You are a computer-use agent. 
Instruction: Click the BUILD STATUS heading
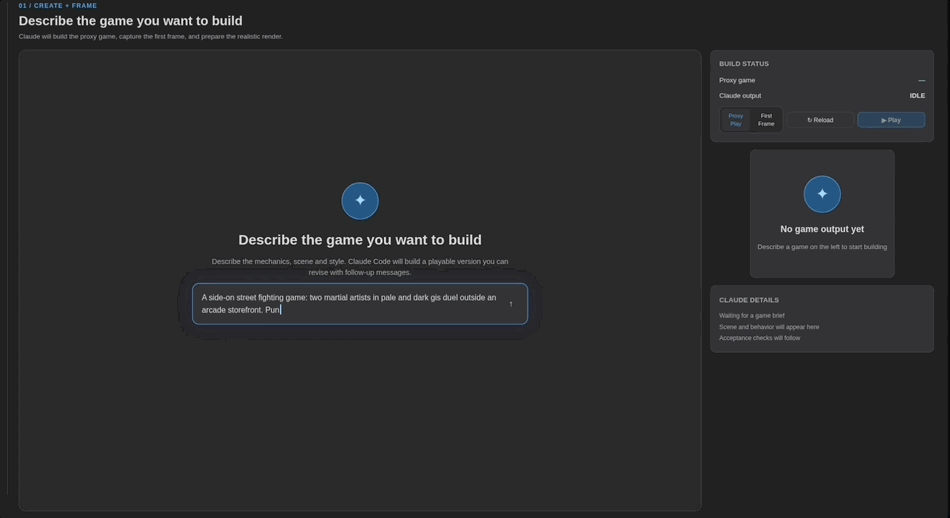(743, 64)
